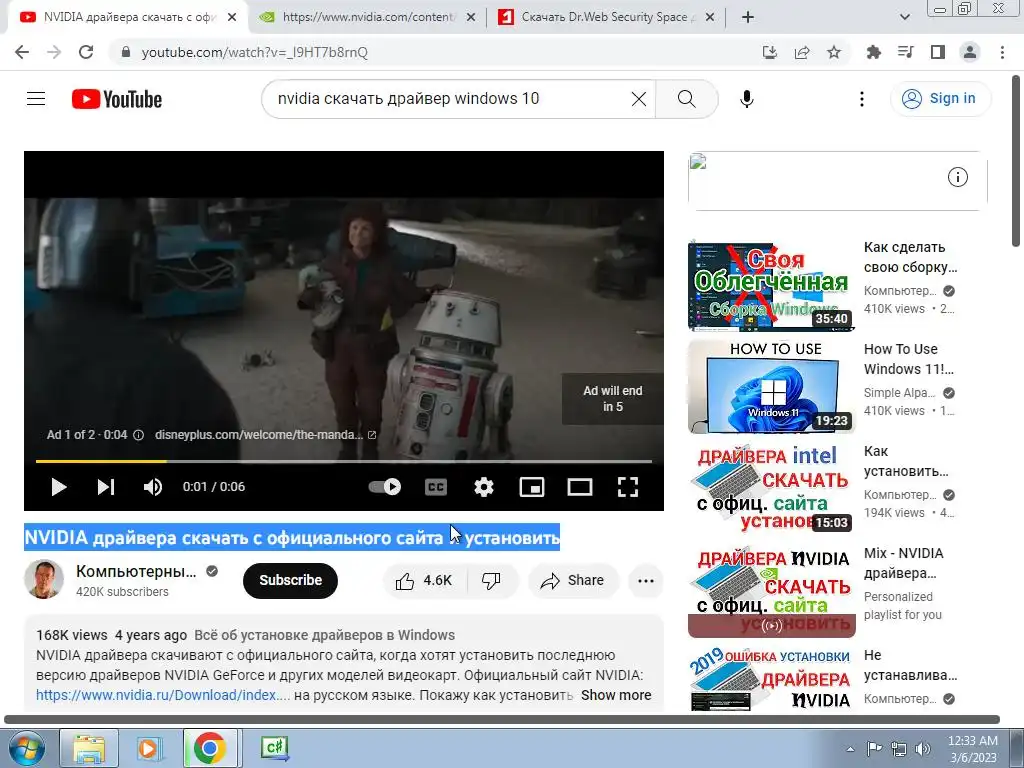Image resolution: width=1024 pixels, height=768 pixels.
Task: Open channel name Компьютерны… link
Action: (x=136, y=571)
